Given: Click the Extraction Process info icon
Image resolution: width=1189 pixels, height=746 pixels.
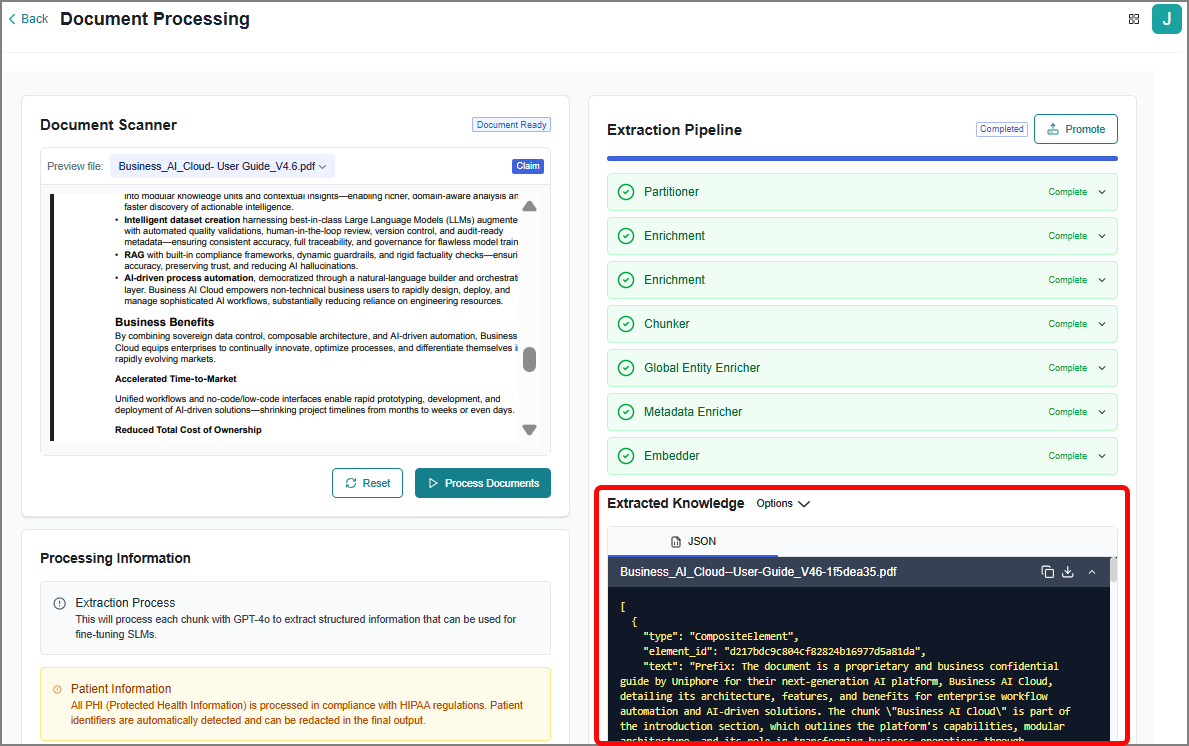Looking at the screenshot, I should pos(59,603).
